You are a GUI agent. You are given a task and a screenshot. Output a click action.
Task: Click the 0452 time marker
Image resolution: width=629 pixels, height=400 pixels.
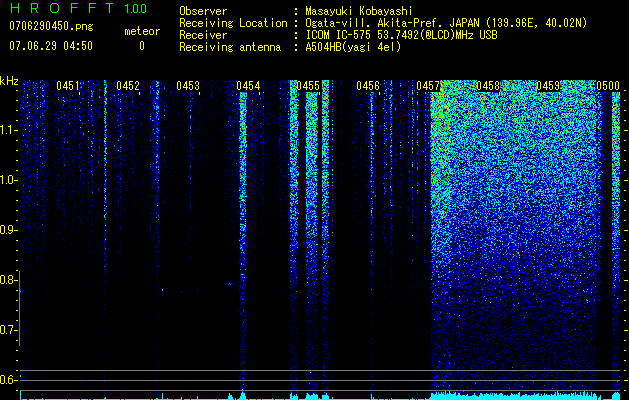(x=128, y=86)
